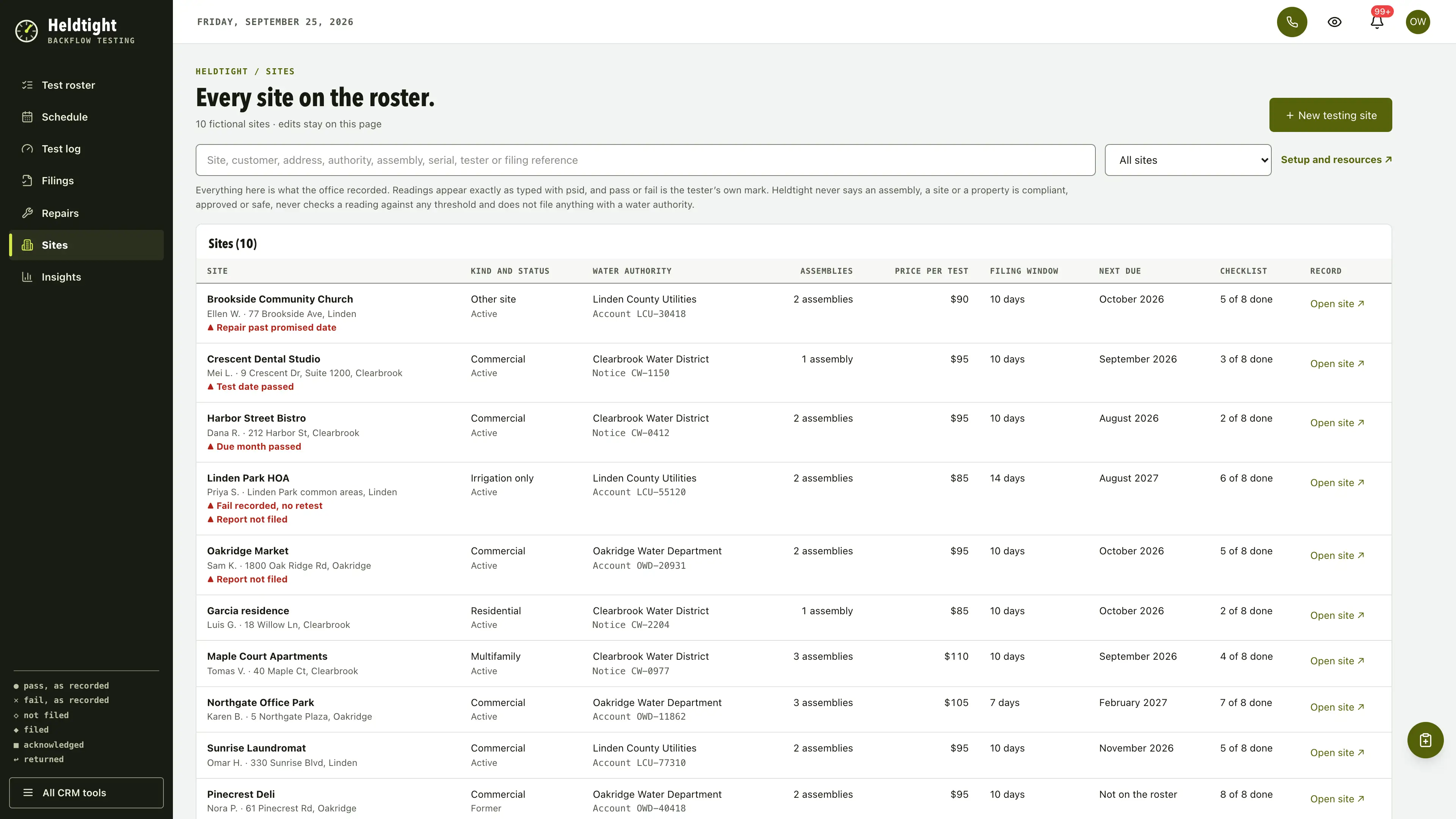Click the Test roster checklist icon
This screenshot has height=819, width=1456.
point(27,85)
